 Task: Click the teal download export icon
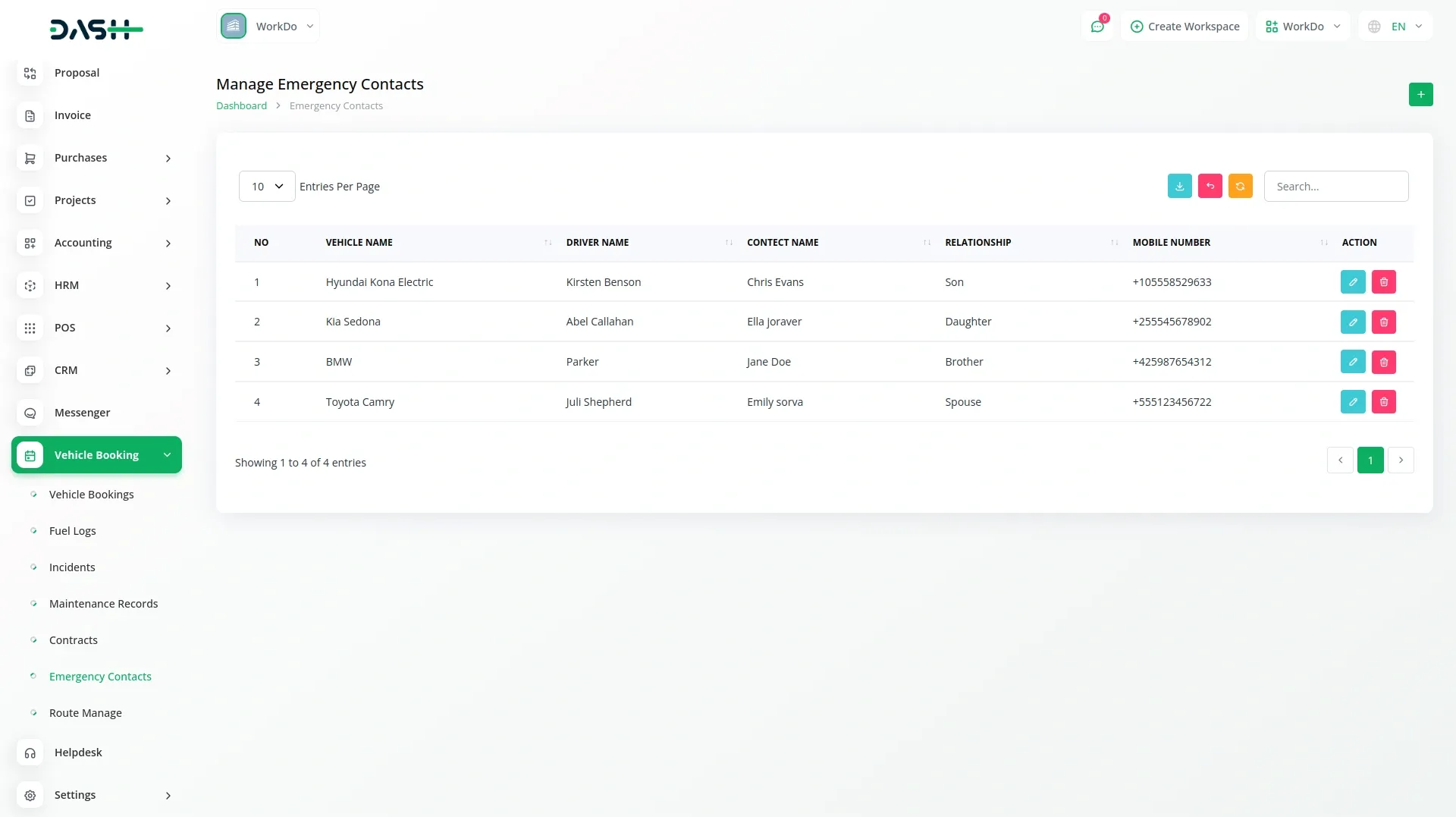(x=1179, y=187)
